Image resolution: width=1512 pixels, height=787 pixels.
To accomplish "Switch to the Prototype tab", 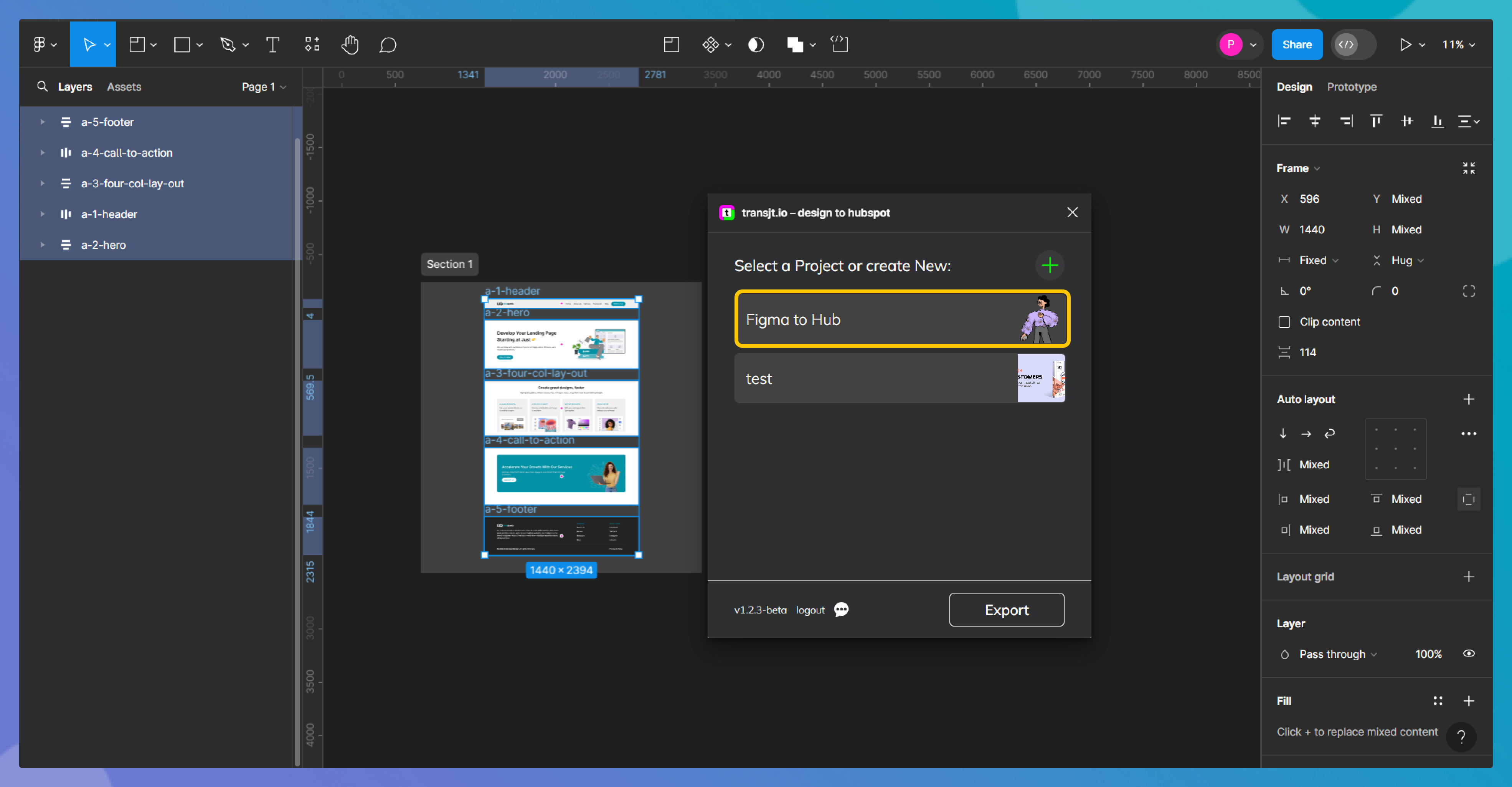I will [1352, 86].
